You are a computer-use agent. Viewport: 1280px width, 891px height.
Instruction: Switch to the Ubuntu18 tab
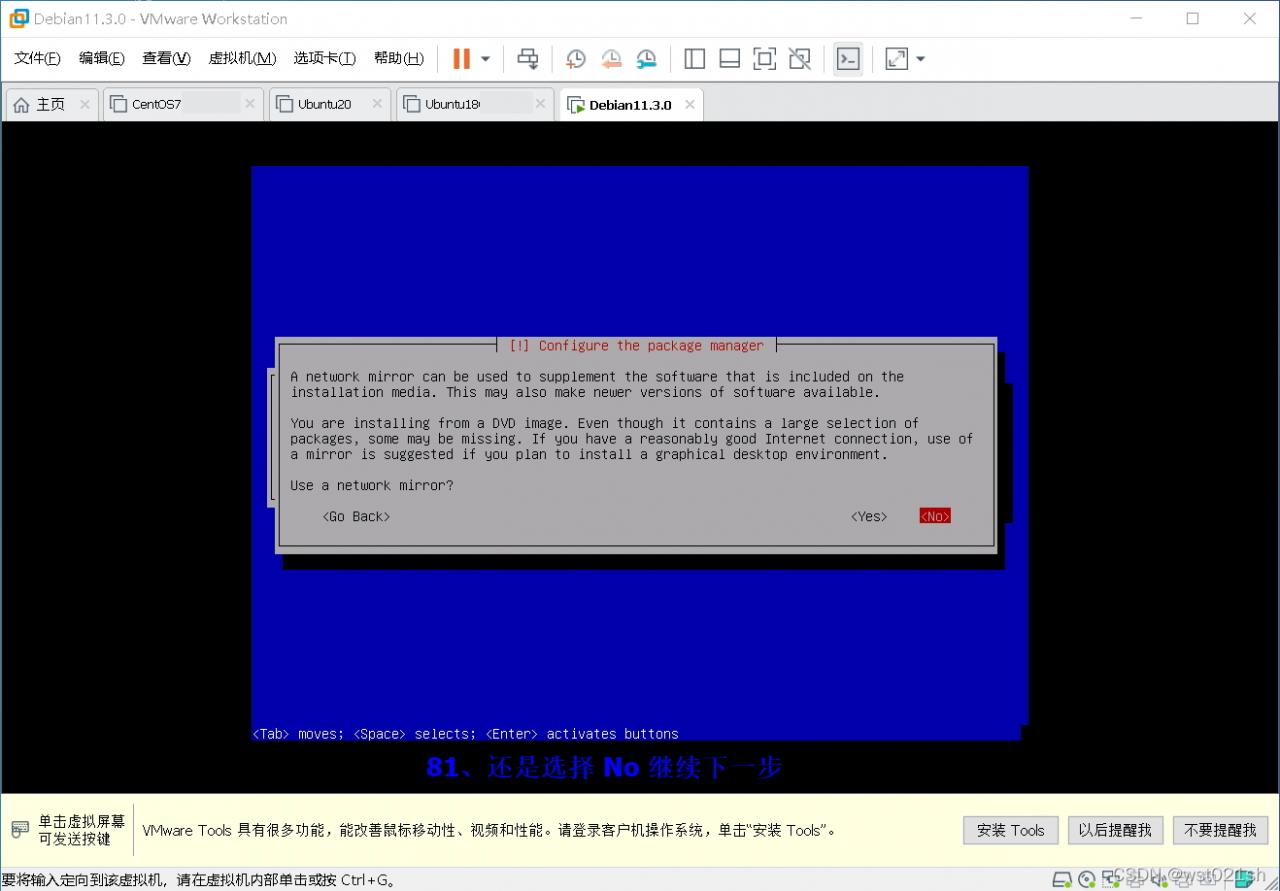pyautogui.click(x=475, y=104)
